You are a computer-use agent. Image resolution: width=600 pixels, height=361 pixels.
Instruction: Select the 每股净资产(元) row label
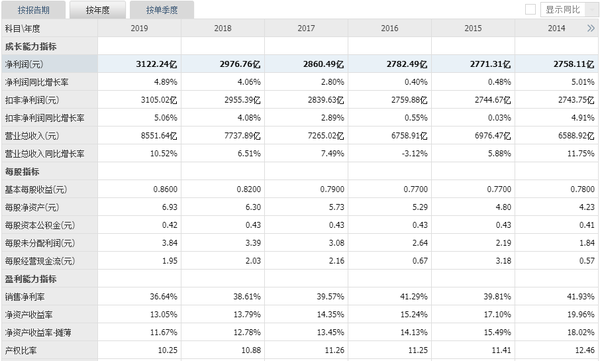(x=32, y=207)
